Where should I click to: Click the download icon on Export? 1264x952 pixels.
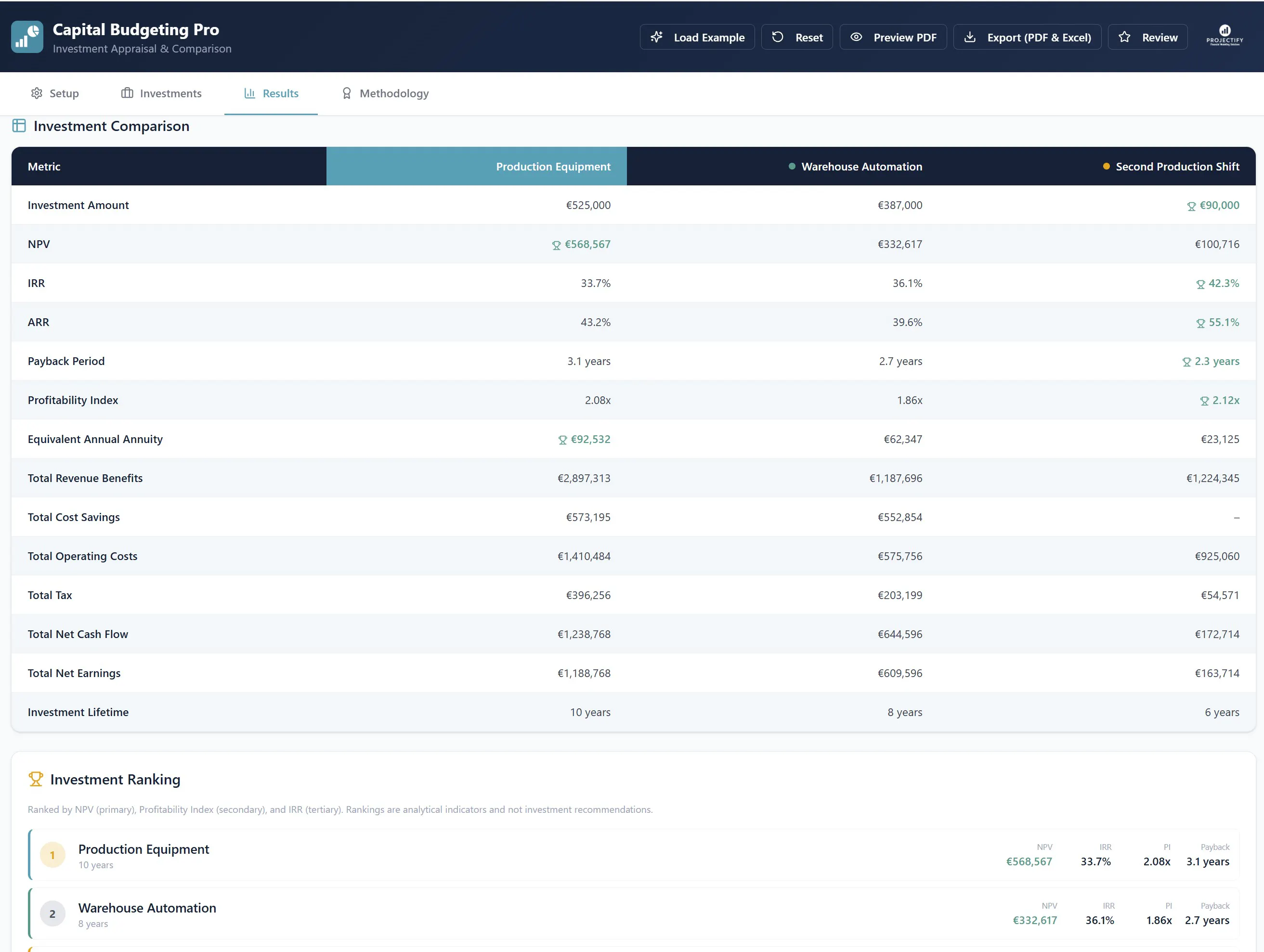click(970, 37)
